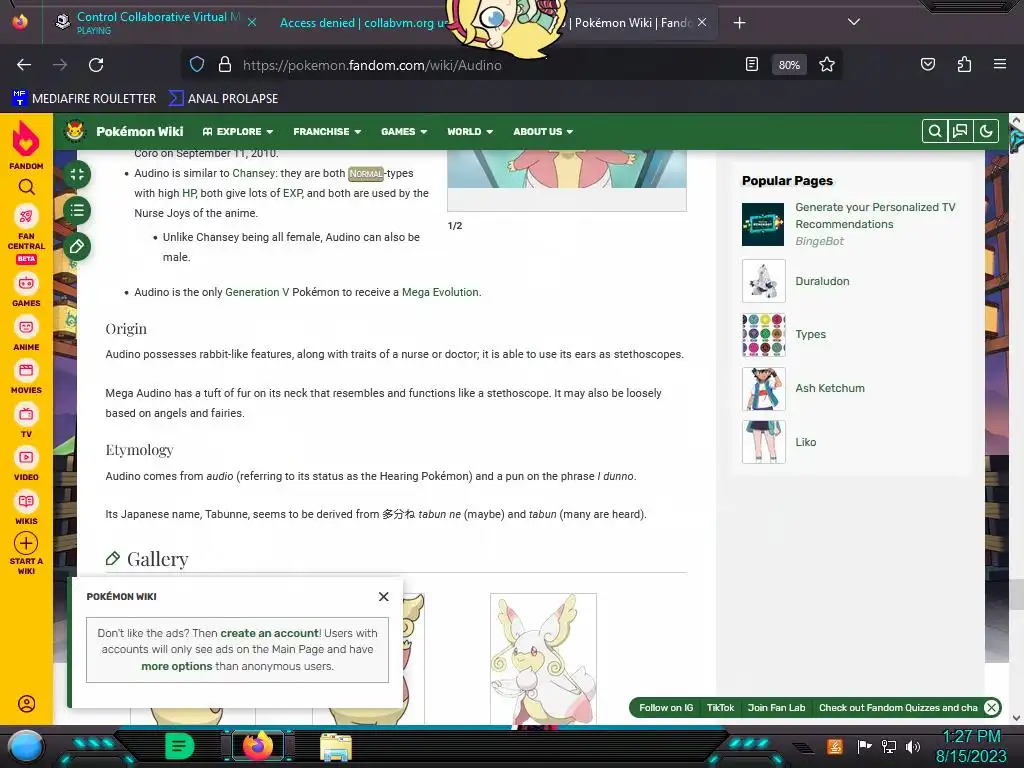Open the Anime icon in Fandom sidebar

pos(26,327)
